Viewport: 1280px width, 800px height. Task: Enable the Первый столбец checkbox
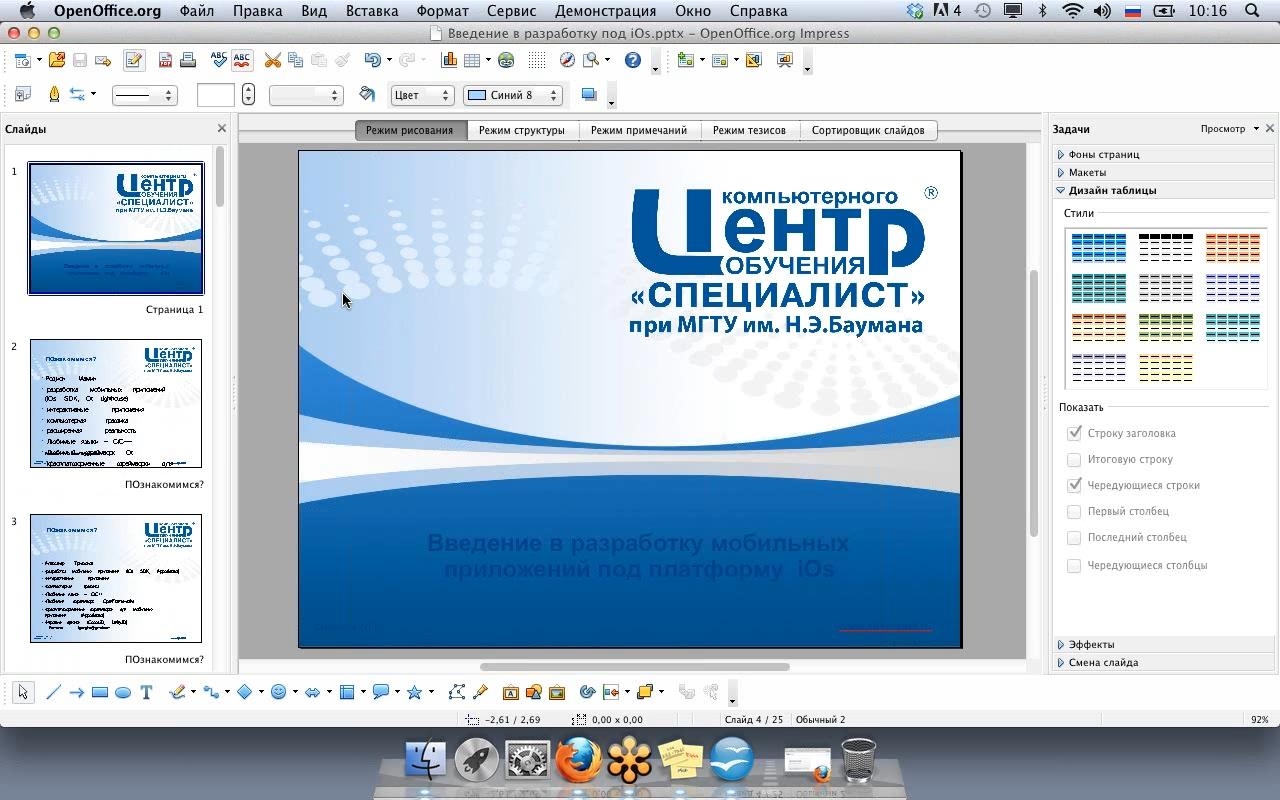[1075, 511]
